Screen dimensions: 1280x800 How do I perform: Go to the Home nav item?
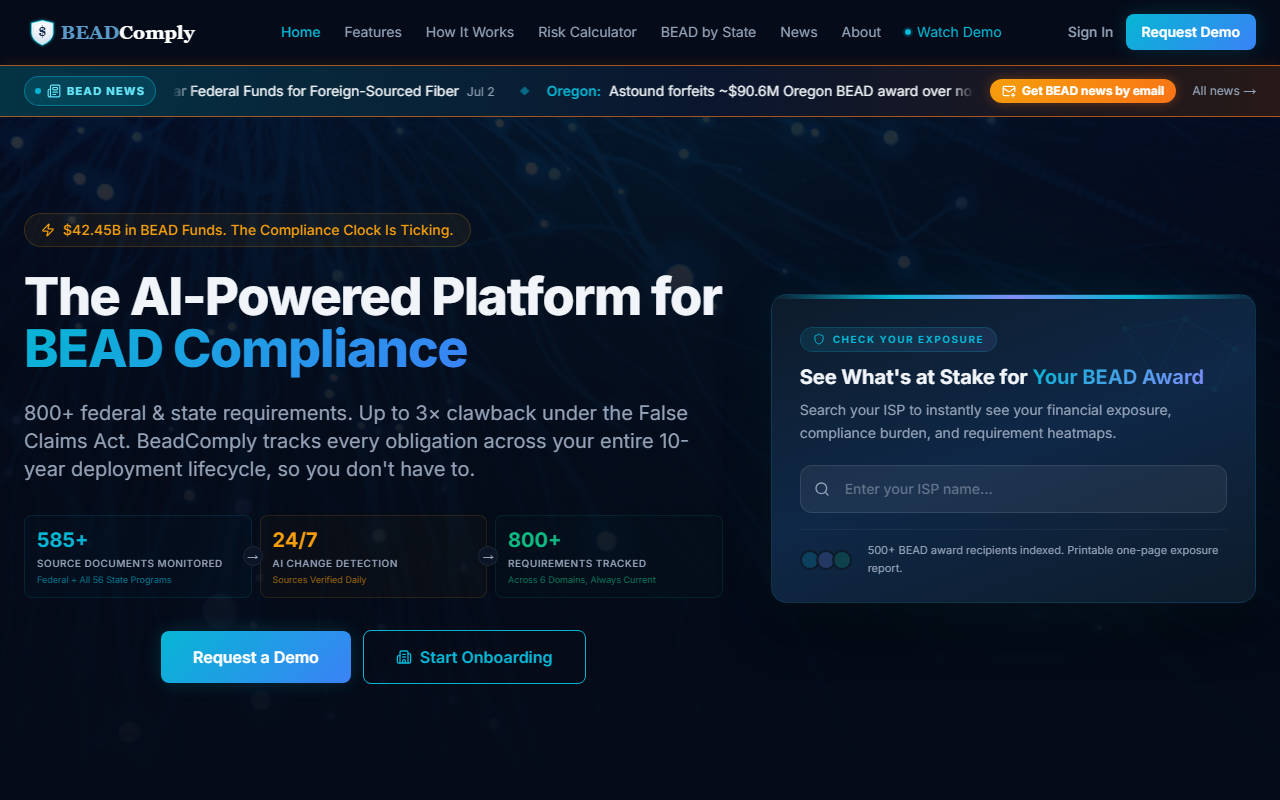(x=301, y=32)
